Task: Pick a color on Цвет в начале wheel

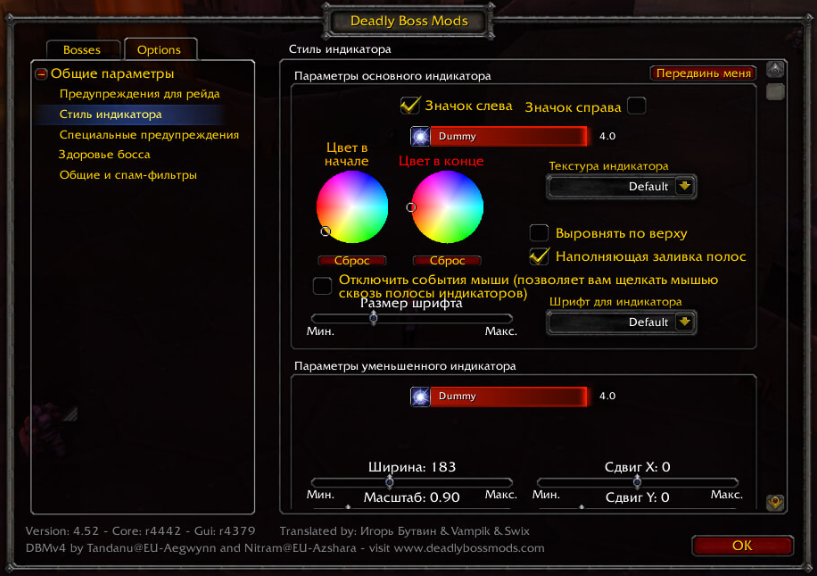Action: pyautogui.click(x=352, y=207)
